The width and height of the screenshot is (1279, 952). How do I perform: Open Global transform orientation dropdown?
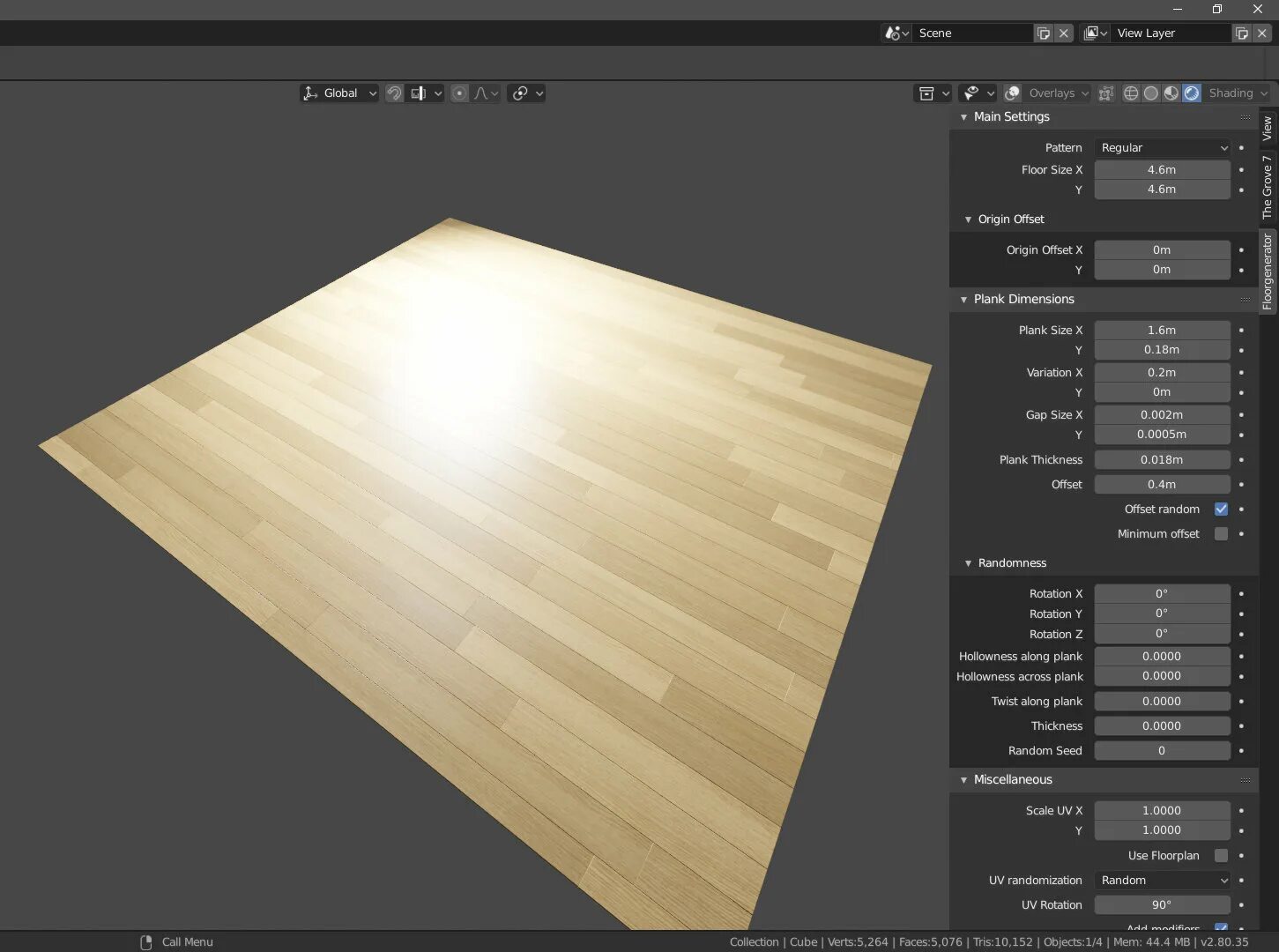pyautogui.click(x=339, y=93)
